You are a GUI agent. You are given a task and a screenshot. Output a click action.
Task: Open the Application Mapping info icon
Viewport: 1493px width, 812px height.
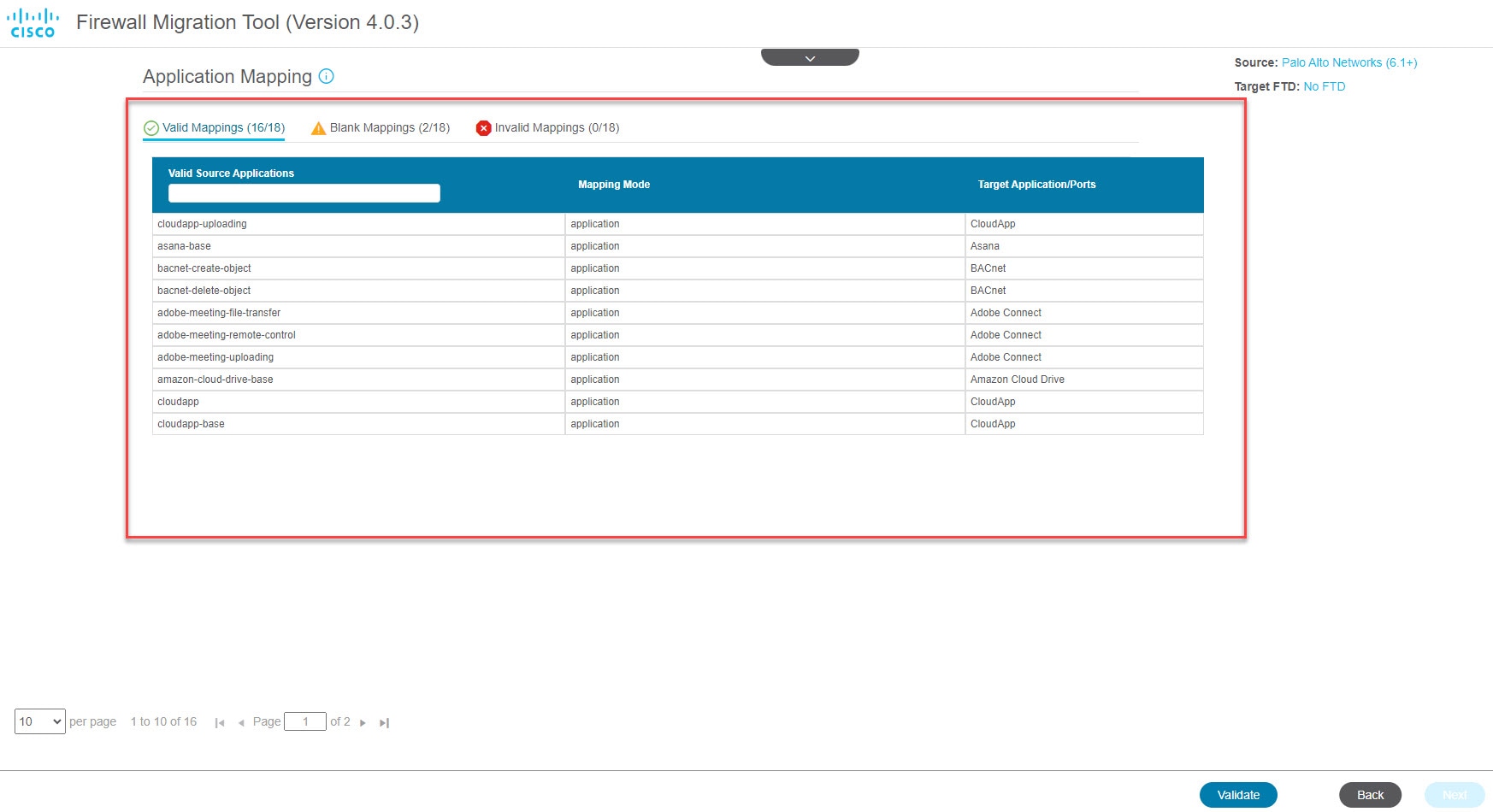[x=326, y=76]
